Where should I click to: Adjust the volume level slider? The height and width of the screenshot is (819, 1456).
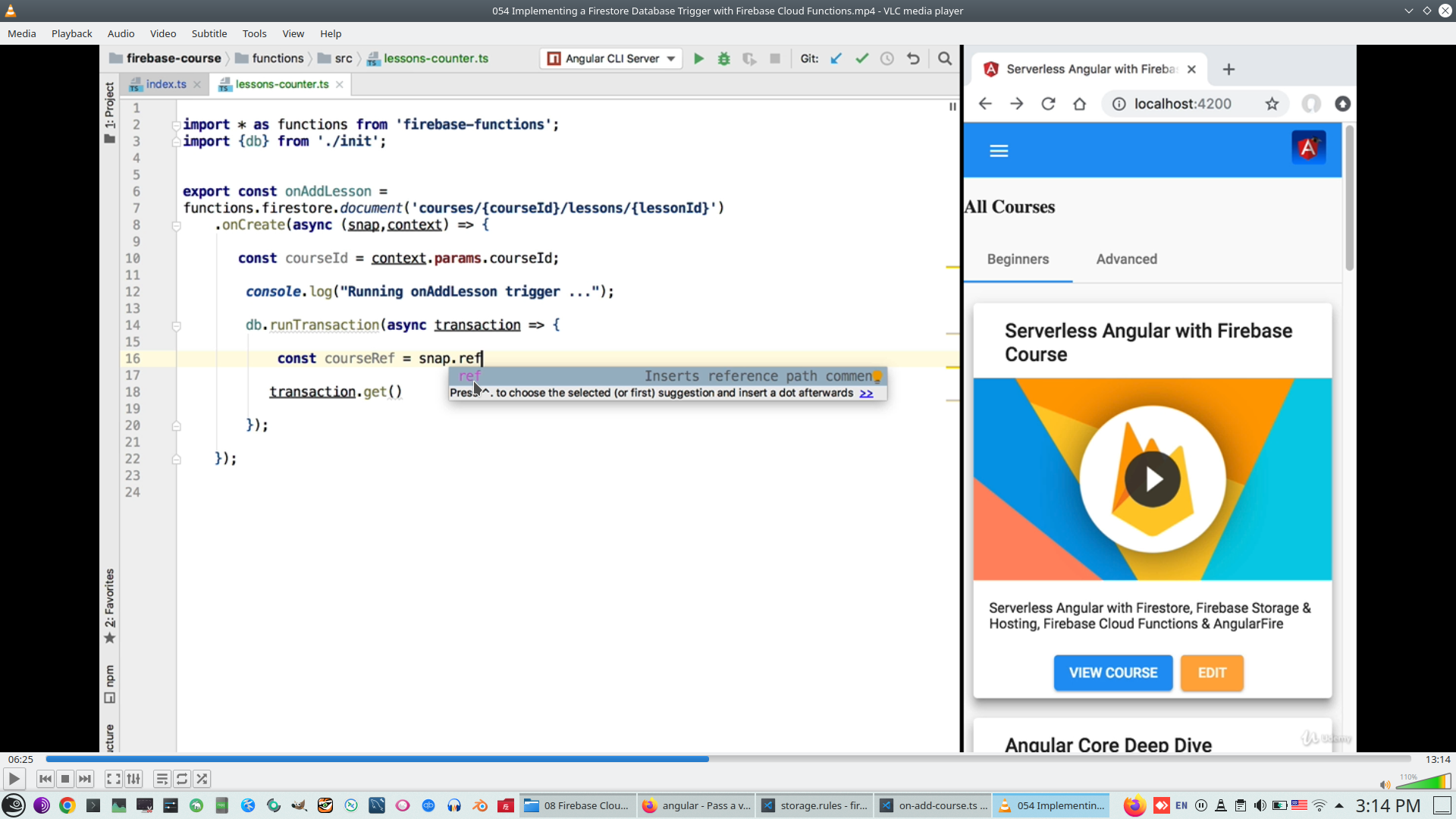click(x=1423, y=782)
